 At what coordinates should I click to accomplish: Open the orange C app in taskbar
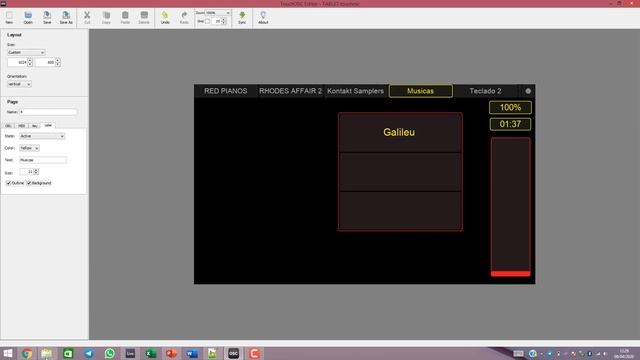coord(254,353)
